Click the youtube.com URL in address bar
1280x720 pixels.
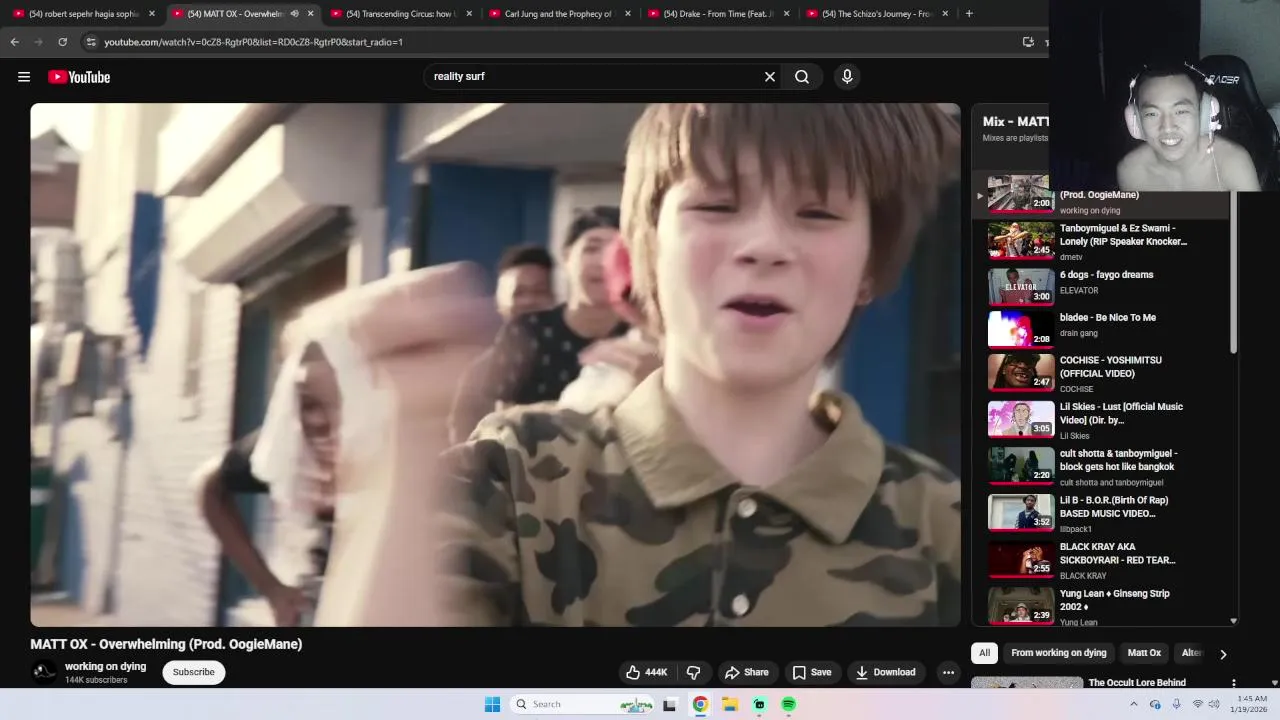point(253,42)
